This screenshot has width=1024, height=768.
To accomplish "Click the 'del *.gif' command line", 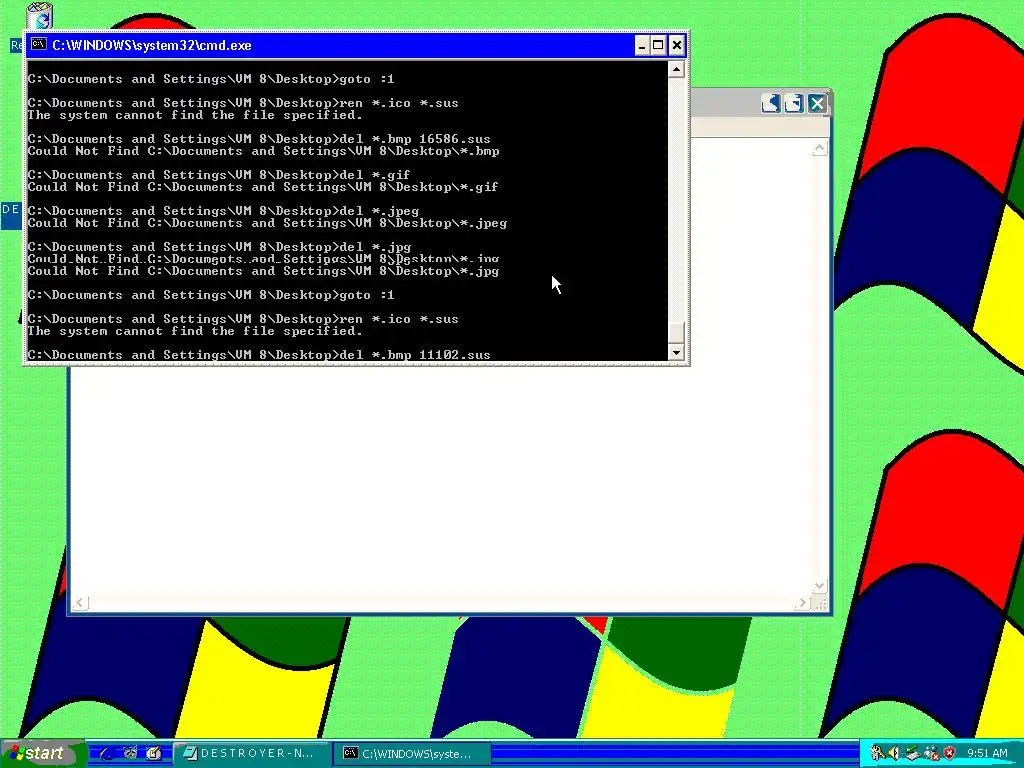I will pos(219,174).
